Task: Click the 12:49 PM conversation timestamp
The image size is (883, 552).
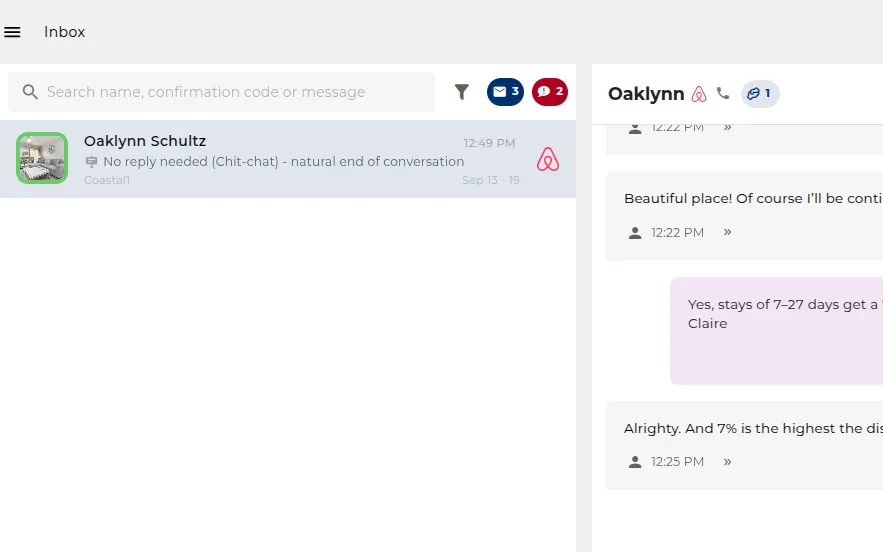Action: click(489, 143)
